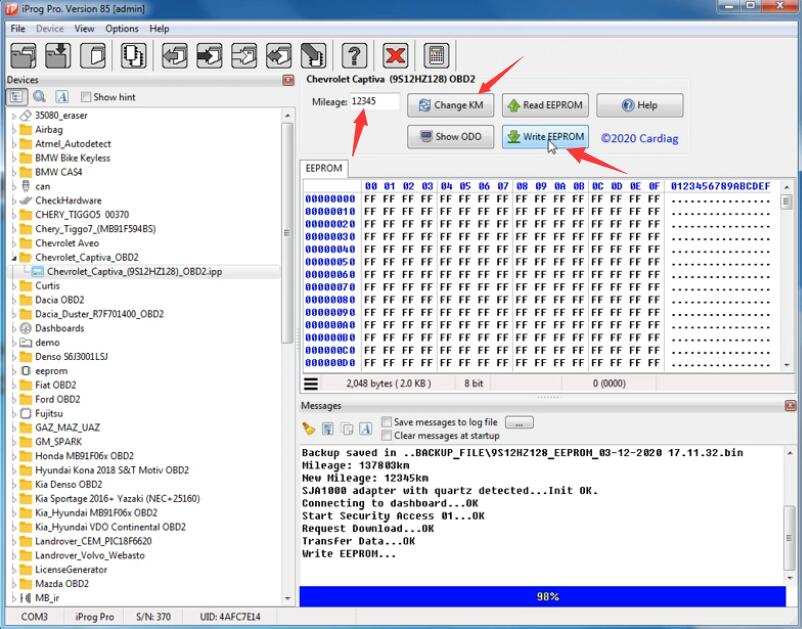Close the Devices panel with its red X
This screenshot has width=802, height=629.
pyautogui.click(x=288, y=80)
